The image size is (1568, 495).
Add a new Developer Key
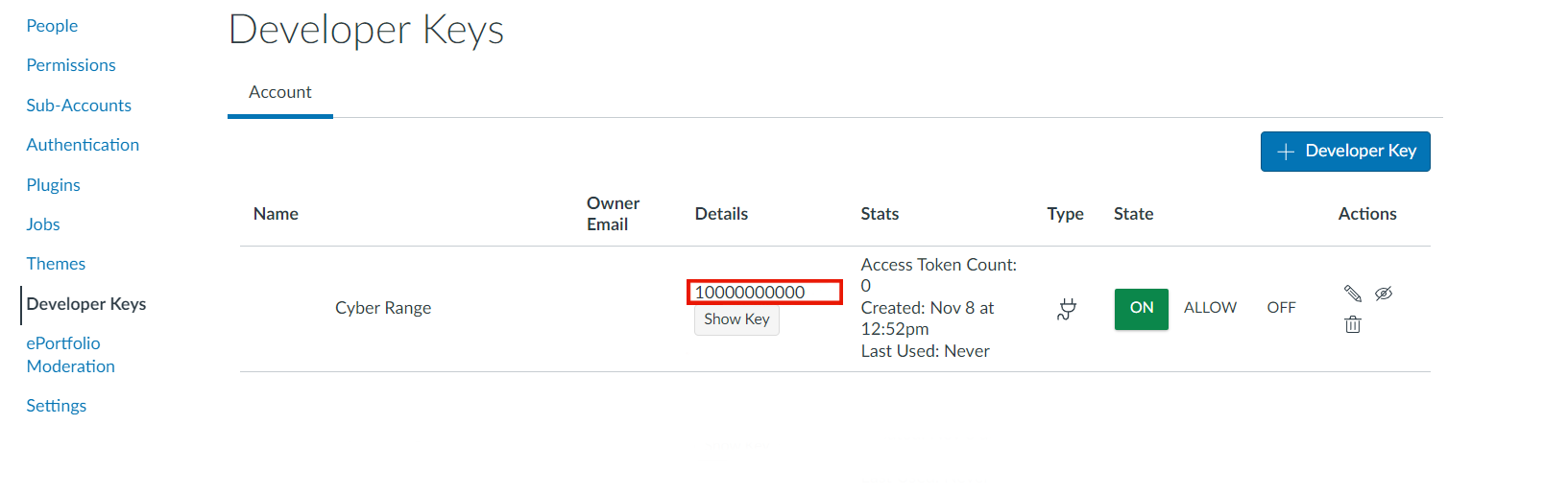tap(1344, 152)
